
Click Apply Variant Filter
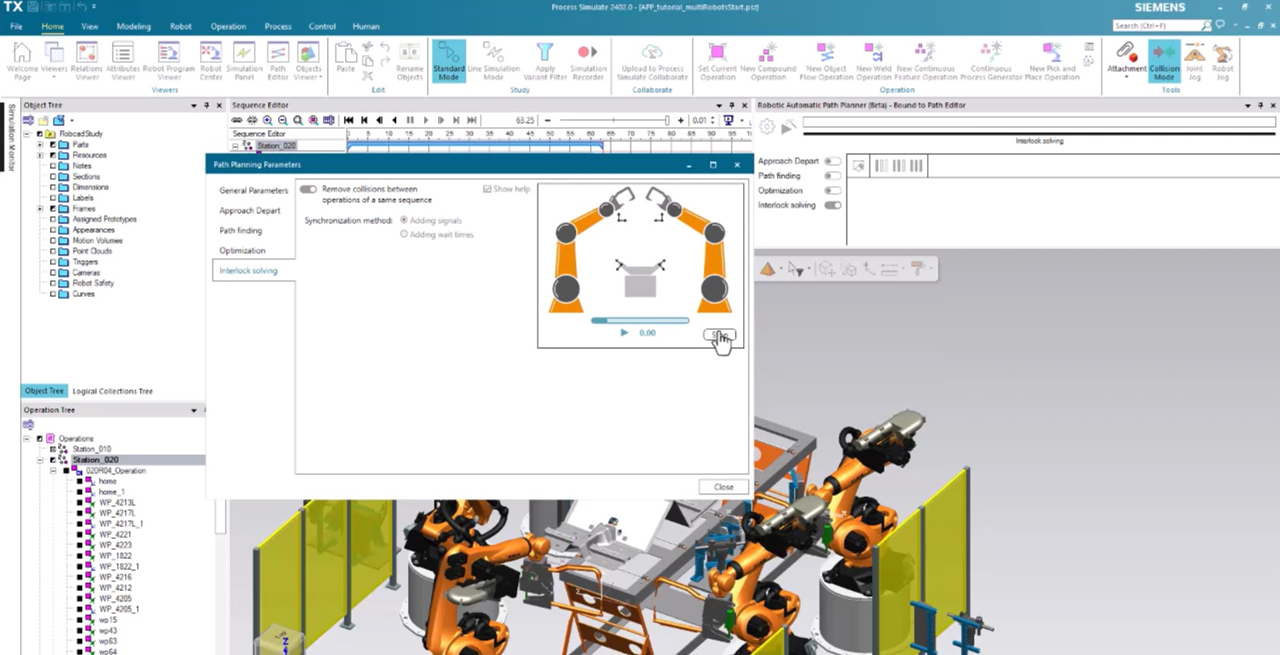[x=545, y=62]
